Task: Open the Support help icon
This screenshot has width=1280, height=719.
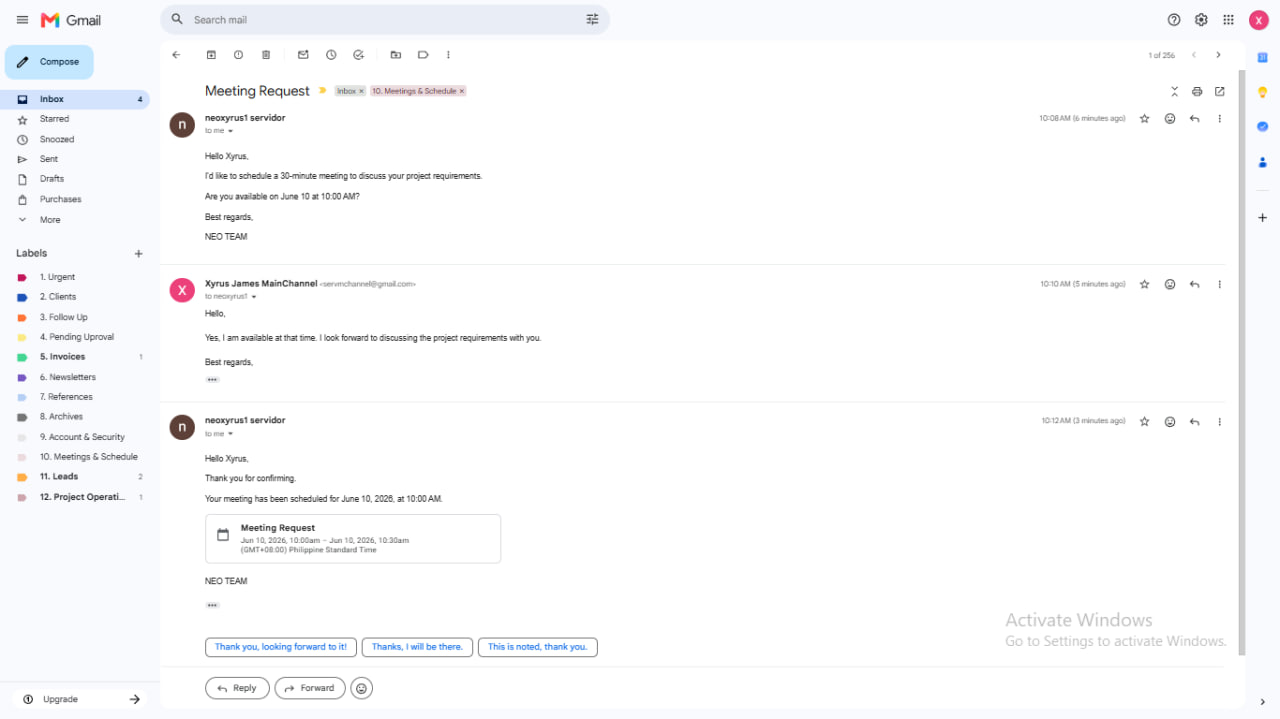Action: click(1174, 20)
